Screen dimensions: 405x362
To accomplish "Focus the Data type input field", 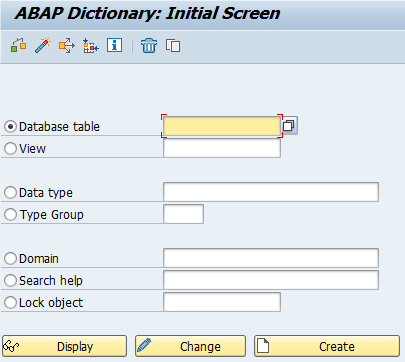I will point(271,192).
